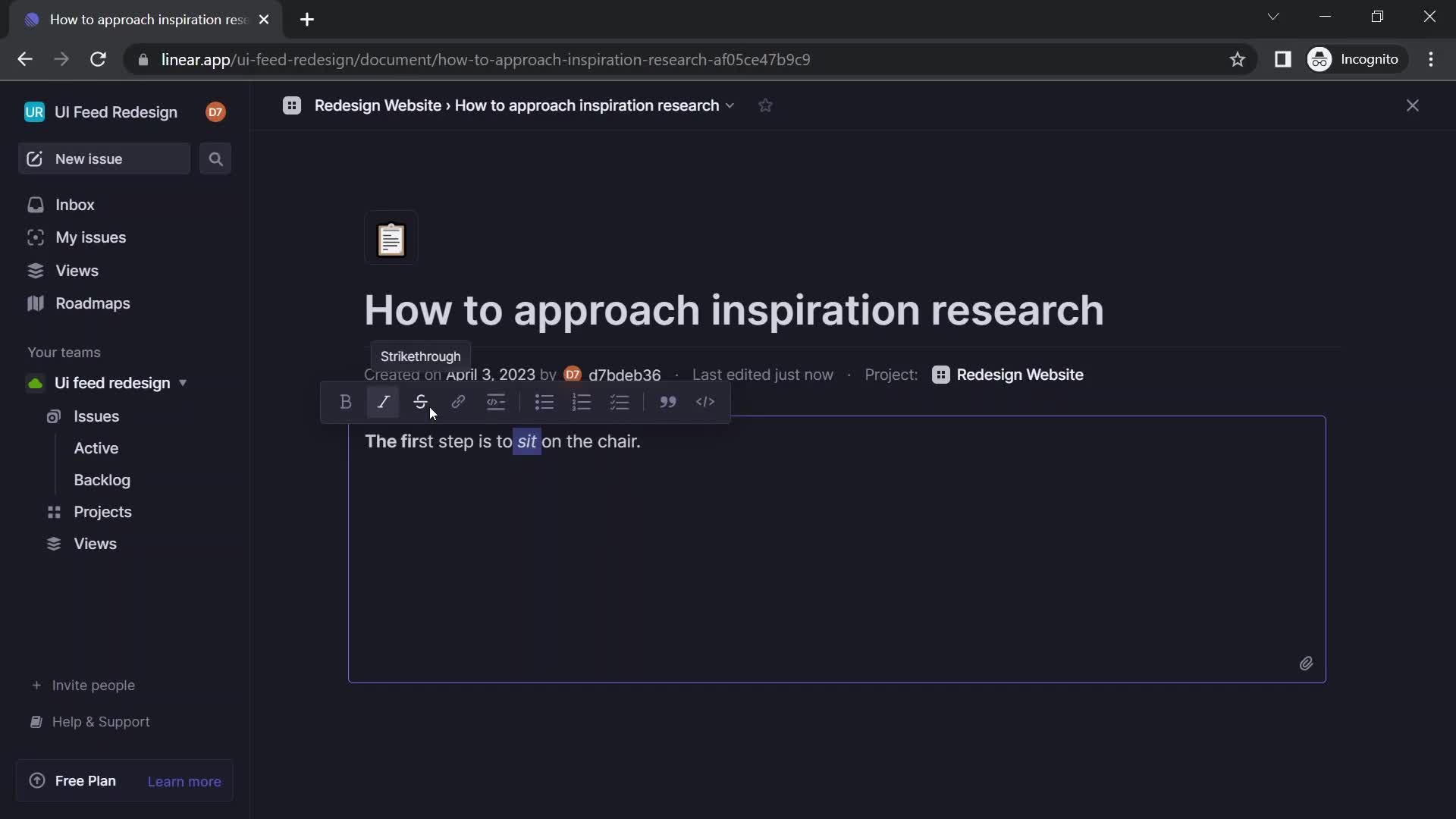Open the document title dropdown chevron
Image resolution: width=1456 pixels, height=819 pixels.
730,105
